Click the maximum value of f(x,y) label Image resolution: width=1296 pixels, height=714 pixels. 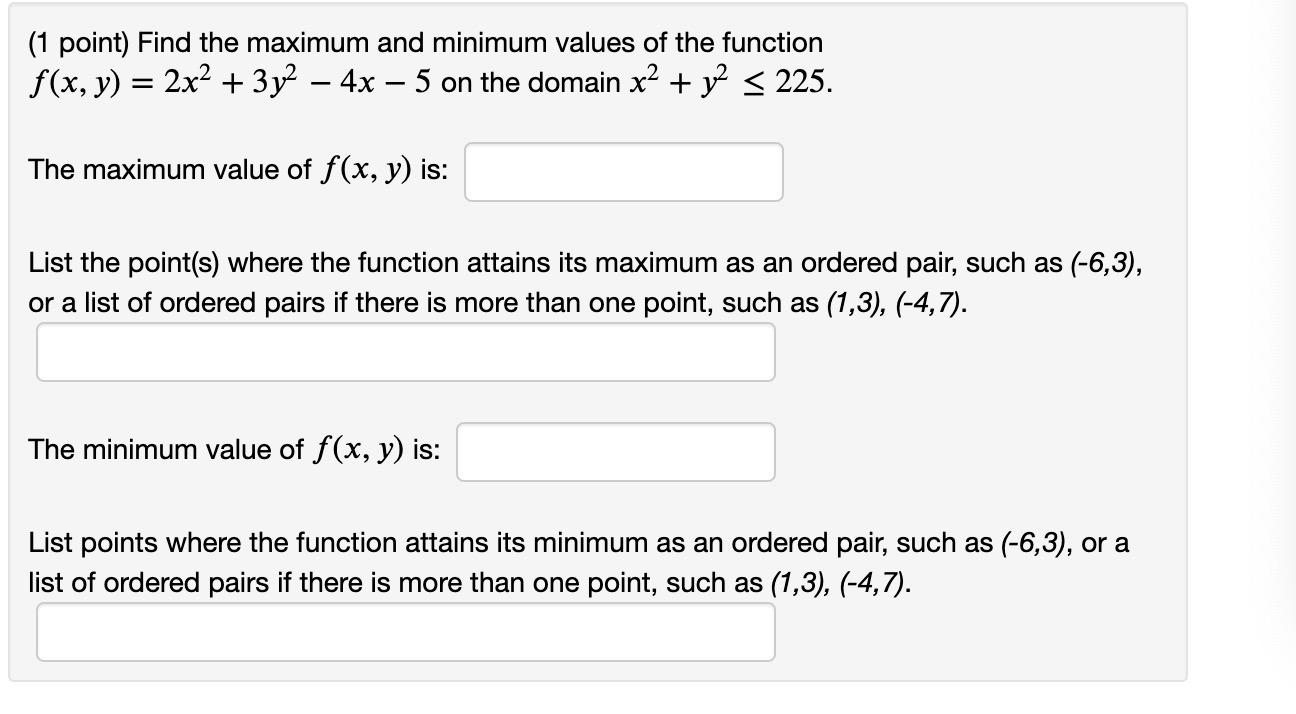point(240,170)
